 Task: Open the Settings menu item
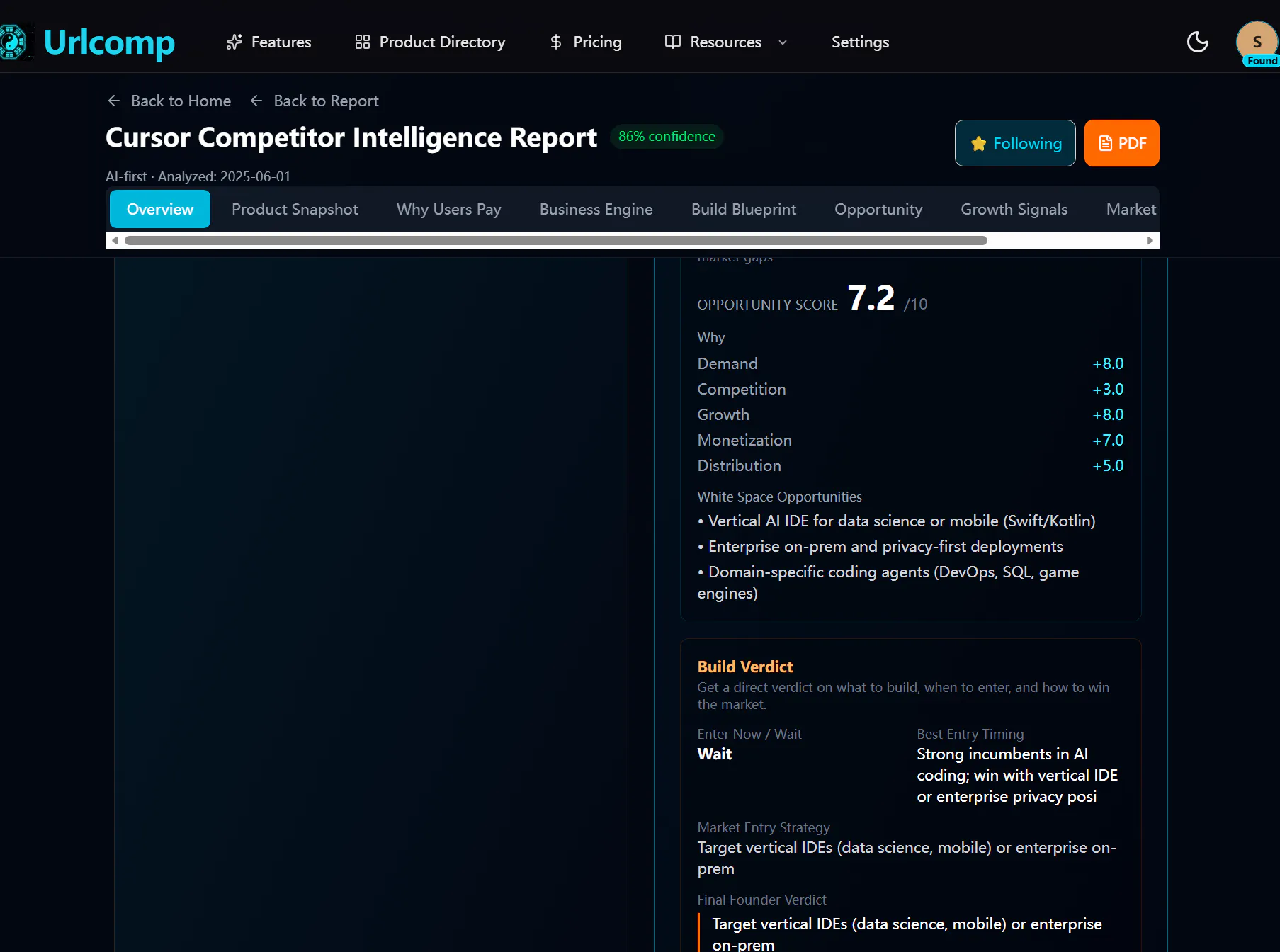pyautogui.click(x=860, y=42)
